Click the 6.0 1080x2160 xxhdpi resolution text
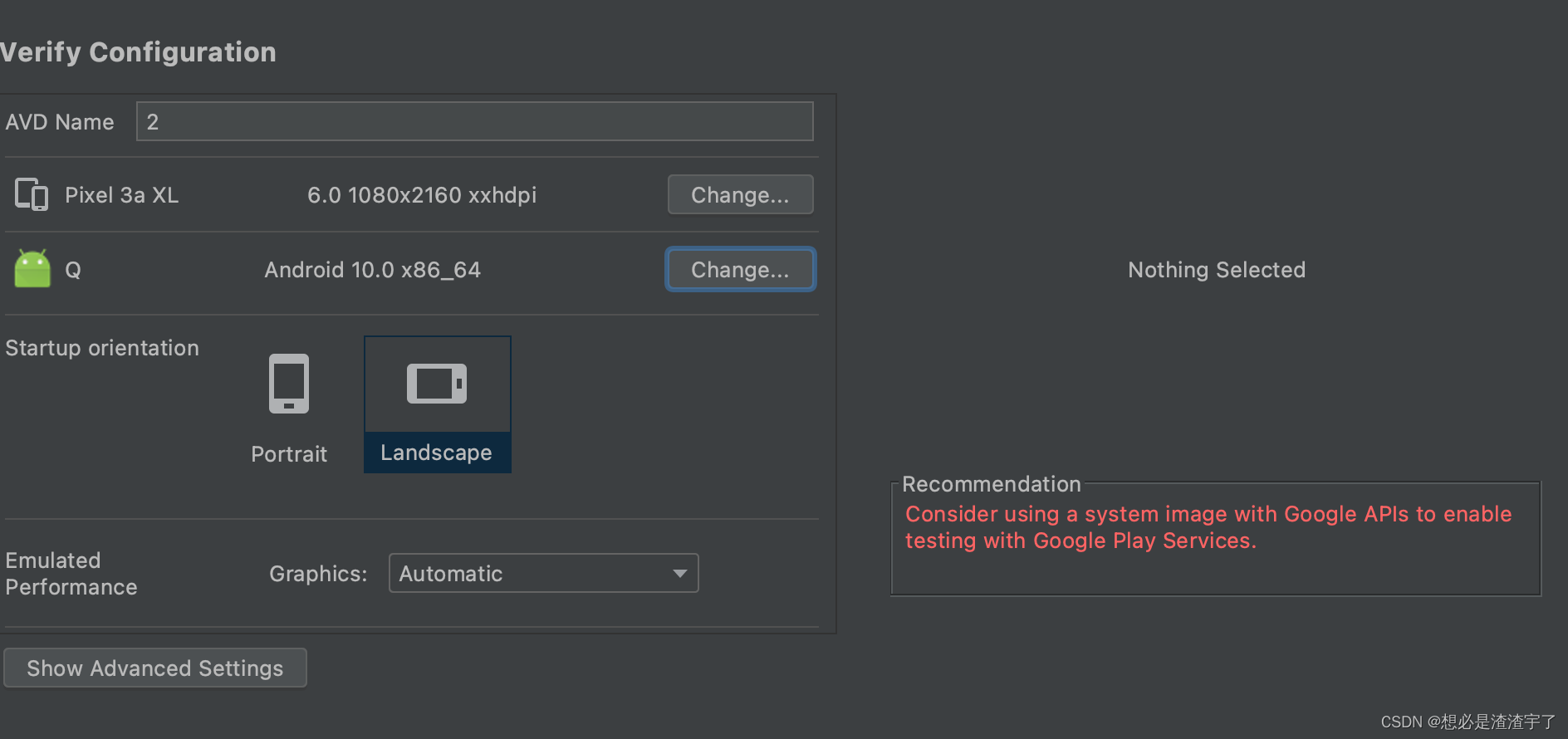 (x=422, y=195)
